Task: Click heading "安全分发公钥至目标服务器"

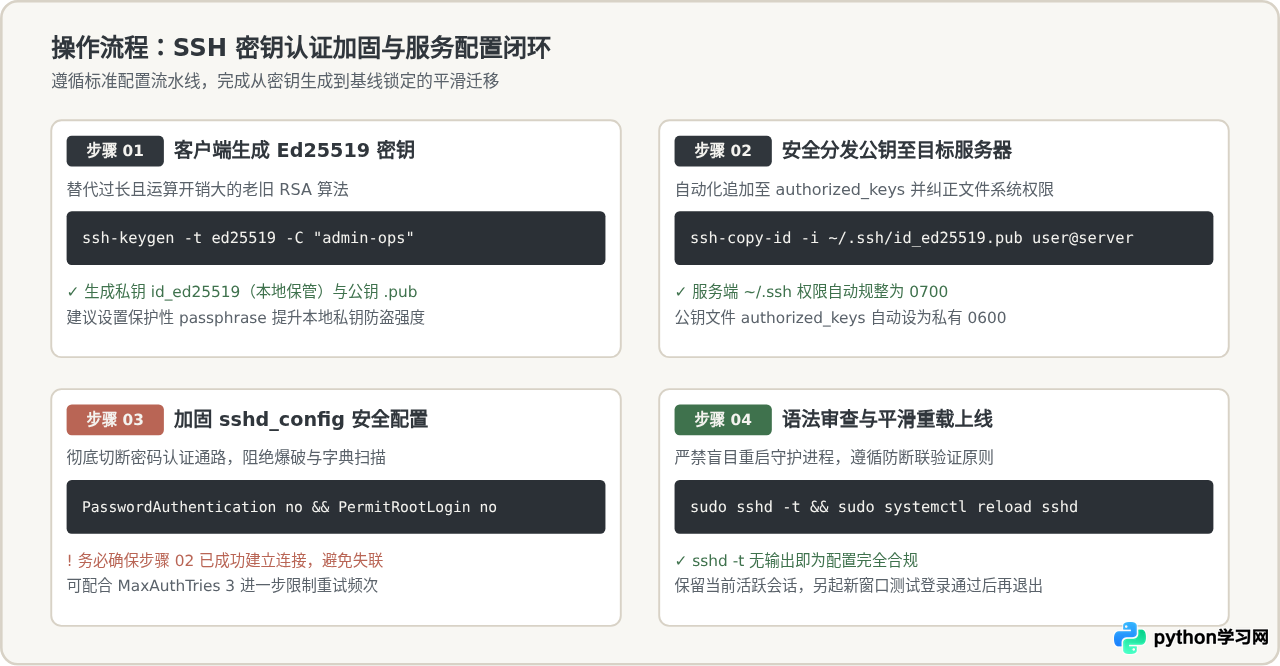Action: pyautogui.click(x=897, y=151)
